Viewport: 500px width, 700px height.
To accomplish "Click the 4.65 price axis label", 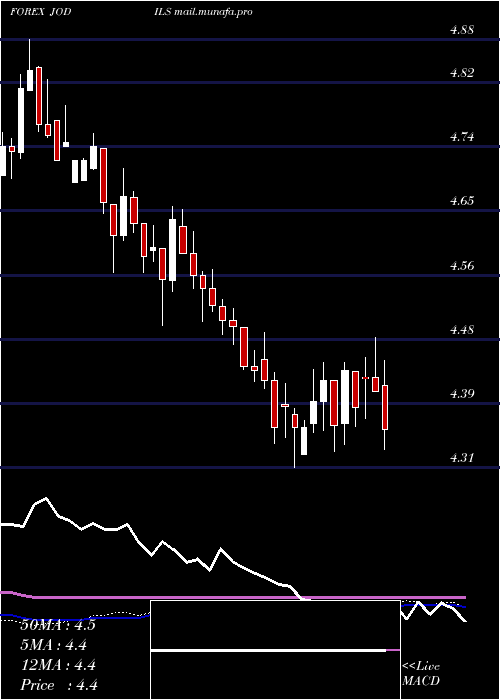I will pos(461,201).
